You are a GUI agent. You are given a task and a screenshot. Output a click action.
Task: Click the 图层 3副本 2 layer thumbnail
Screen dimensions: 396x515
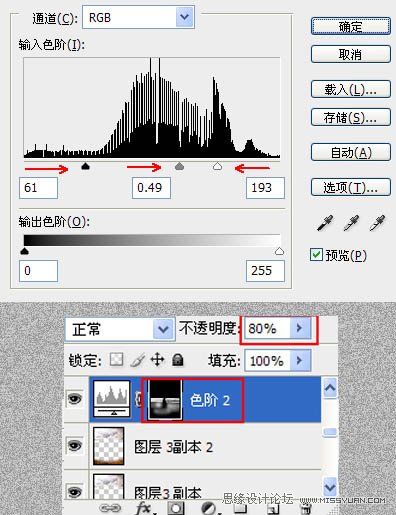click(x=109, y=446)
